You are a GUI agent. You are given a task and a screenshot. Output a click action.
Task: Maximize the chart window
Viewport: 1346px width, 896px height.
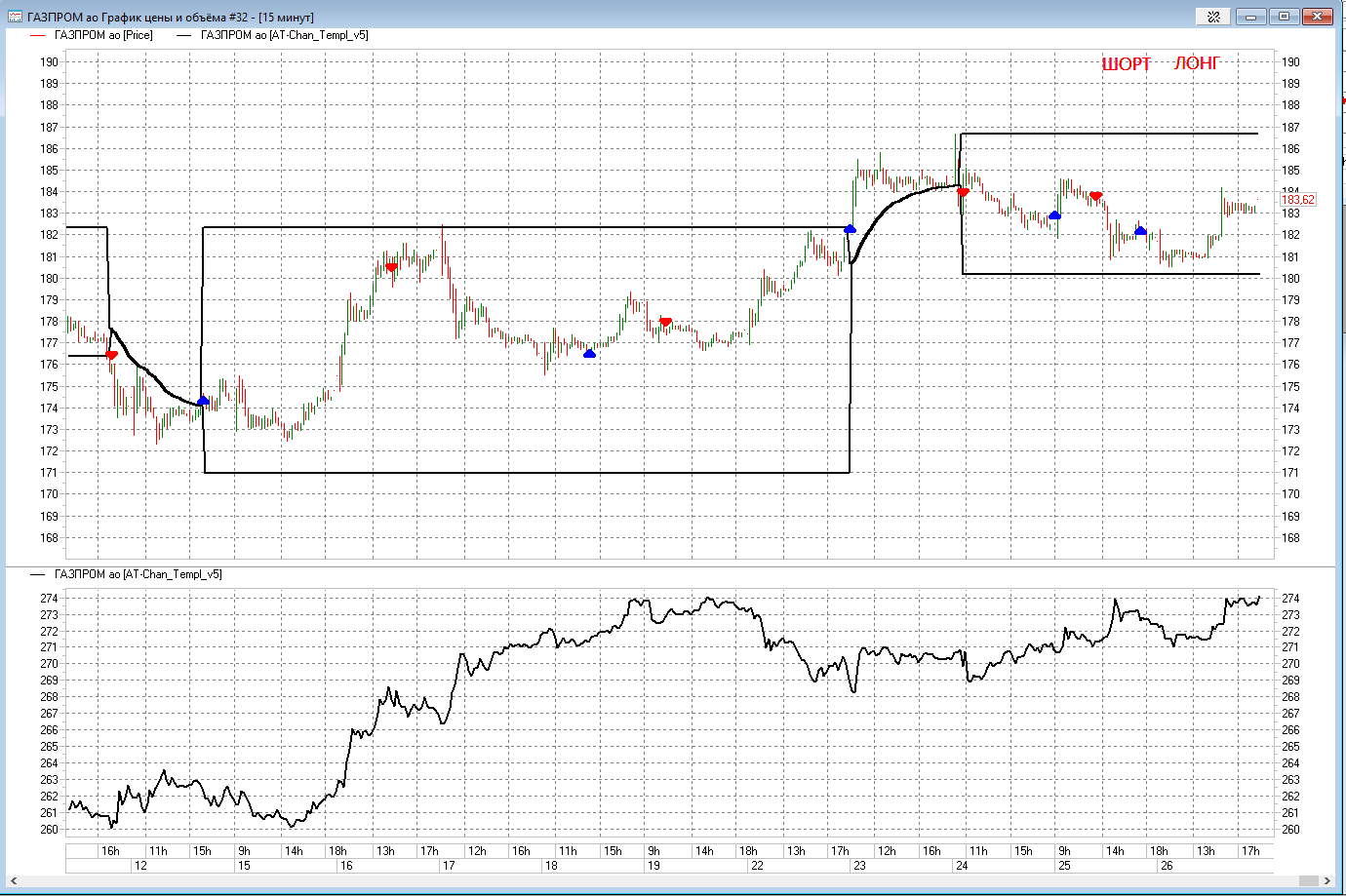coord(1285,17)
